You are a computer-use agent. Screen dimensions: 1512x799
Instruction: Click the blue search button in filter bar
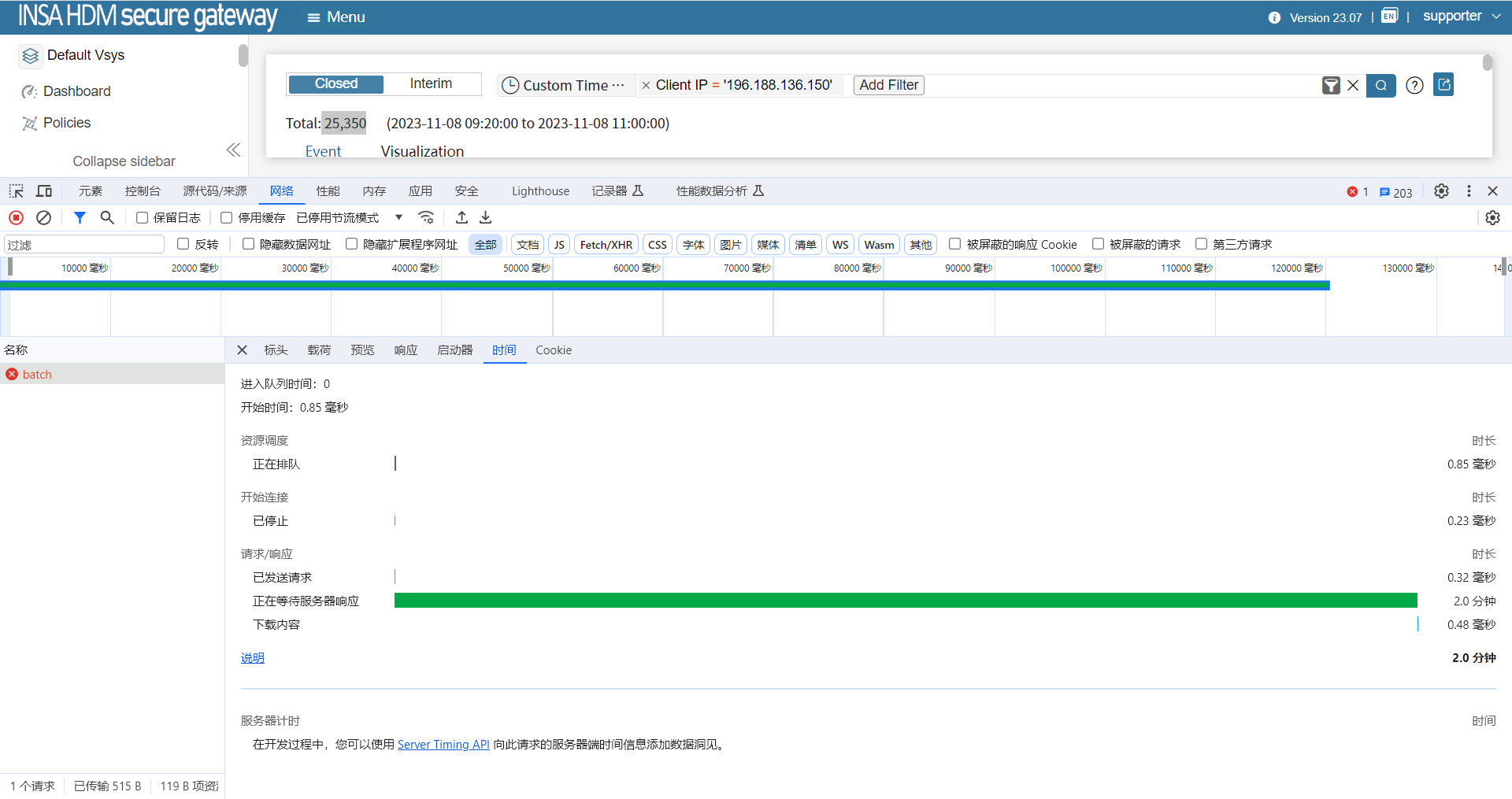[x=1380, y=85]
